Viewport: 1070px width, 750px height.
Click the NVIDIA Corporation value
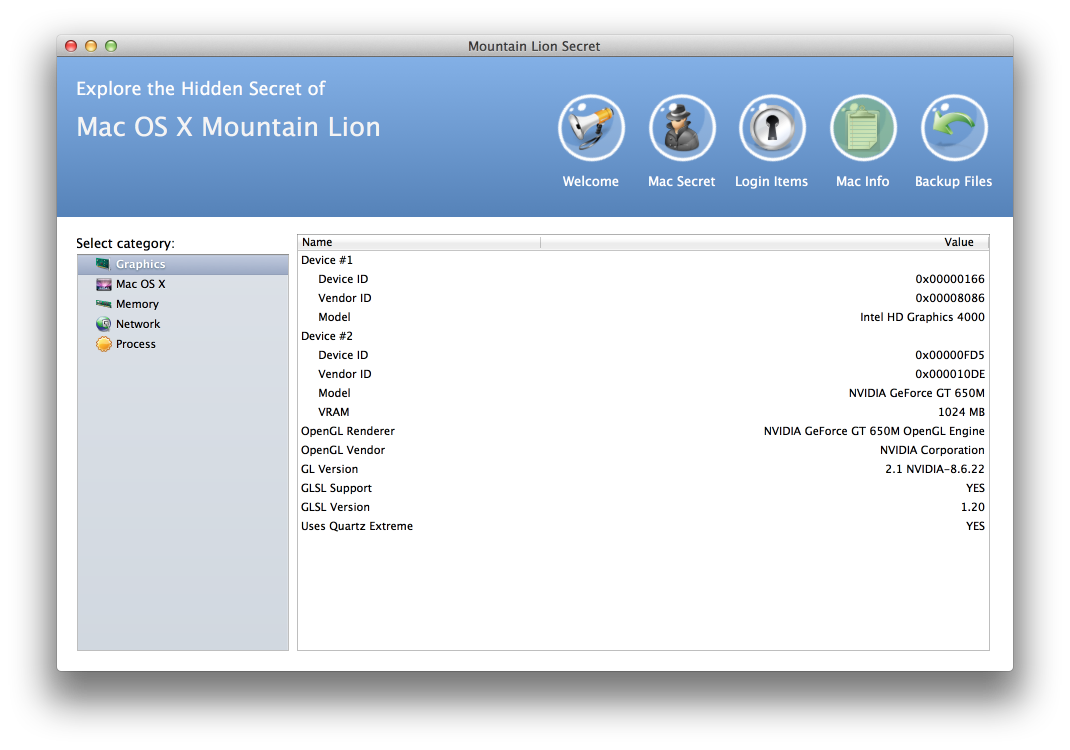[x=932, y=450]
